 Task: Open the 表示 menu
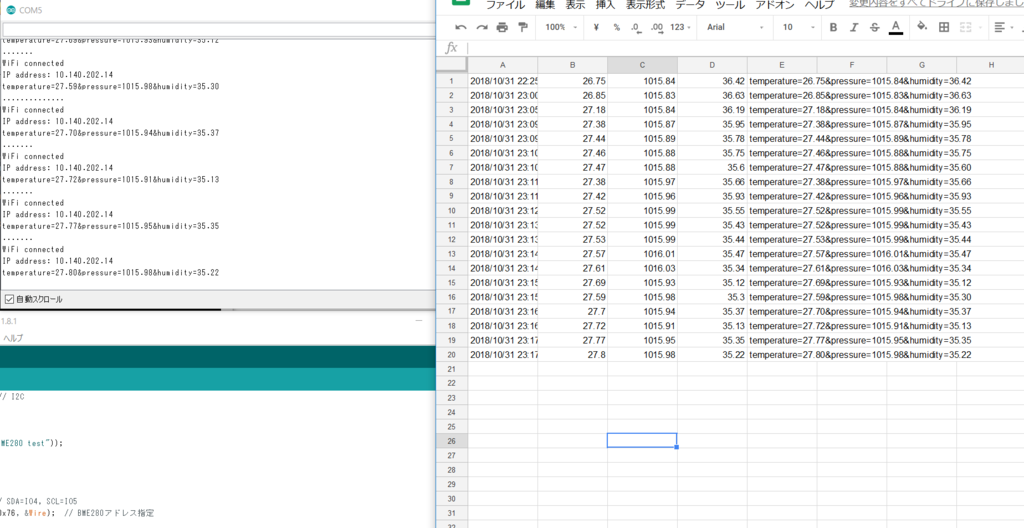tap(575, 5)
